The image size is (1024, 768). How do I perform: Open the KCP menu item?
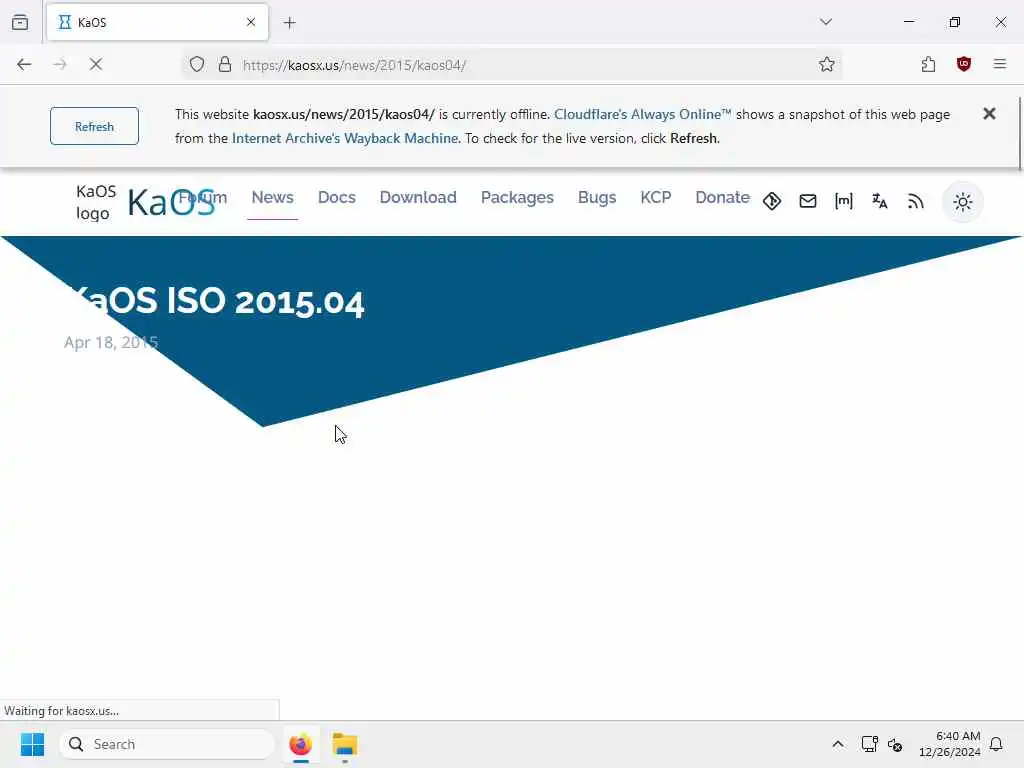pyautogui.click(x=656, y=197)
